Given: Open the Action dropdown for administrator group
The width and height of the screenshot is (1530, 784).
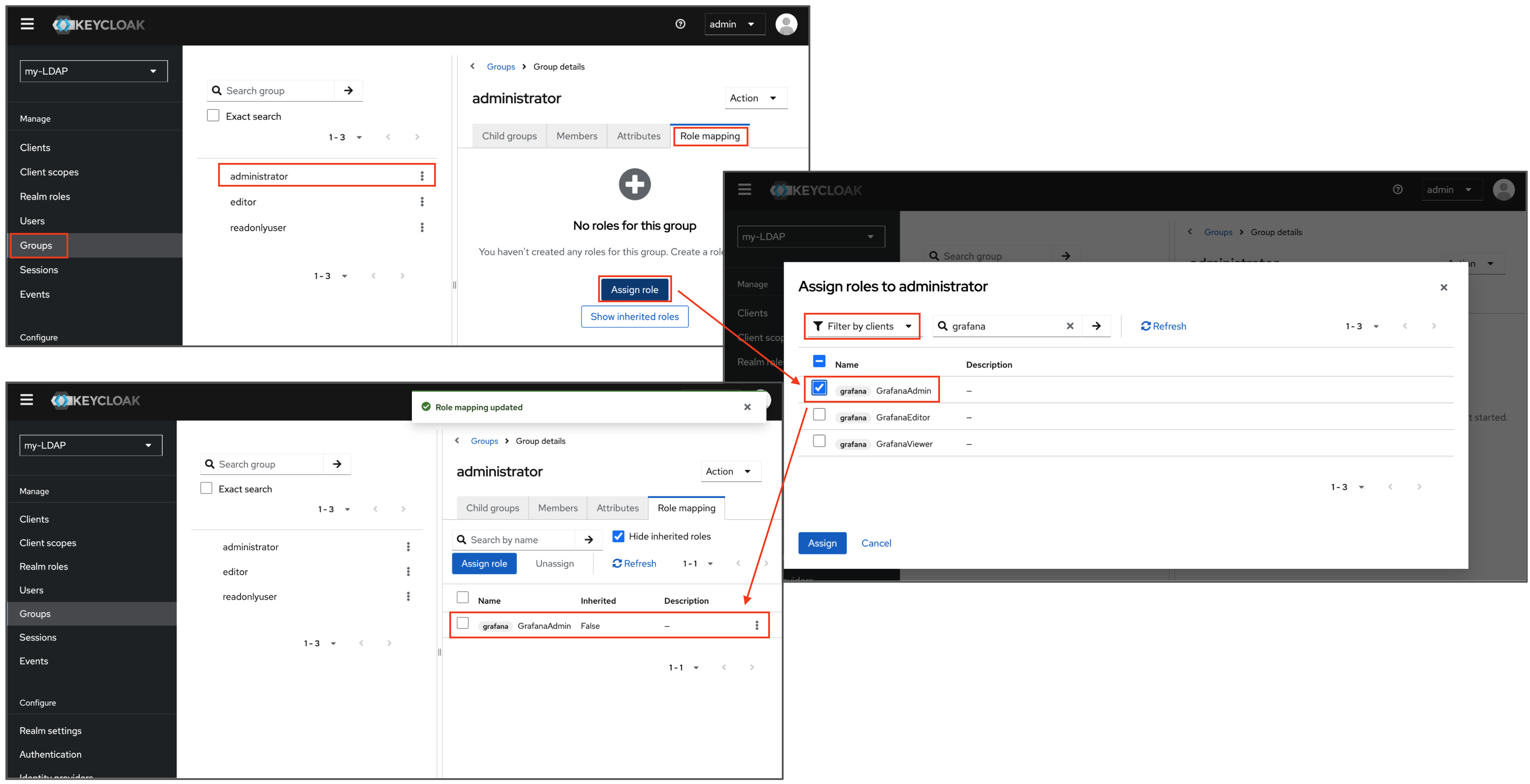Looking at the screenshot, I should (755, 98).
